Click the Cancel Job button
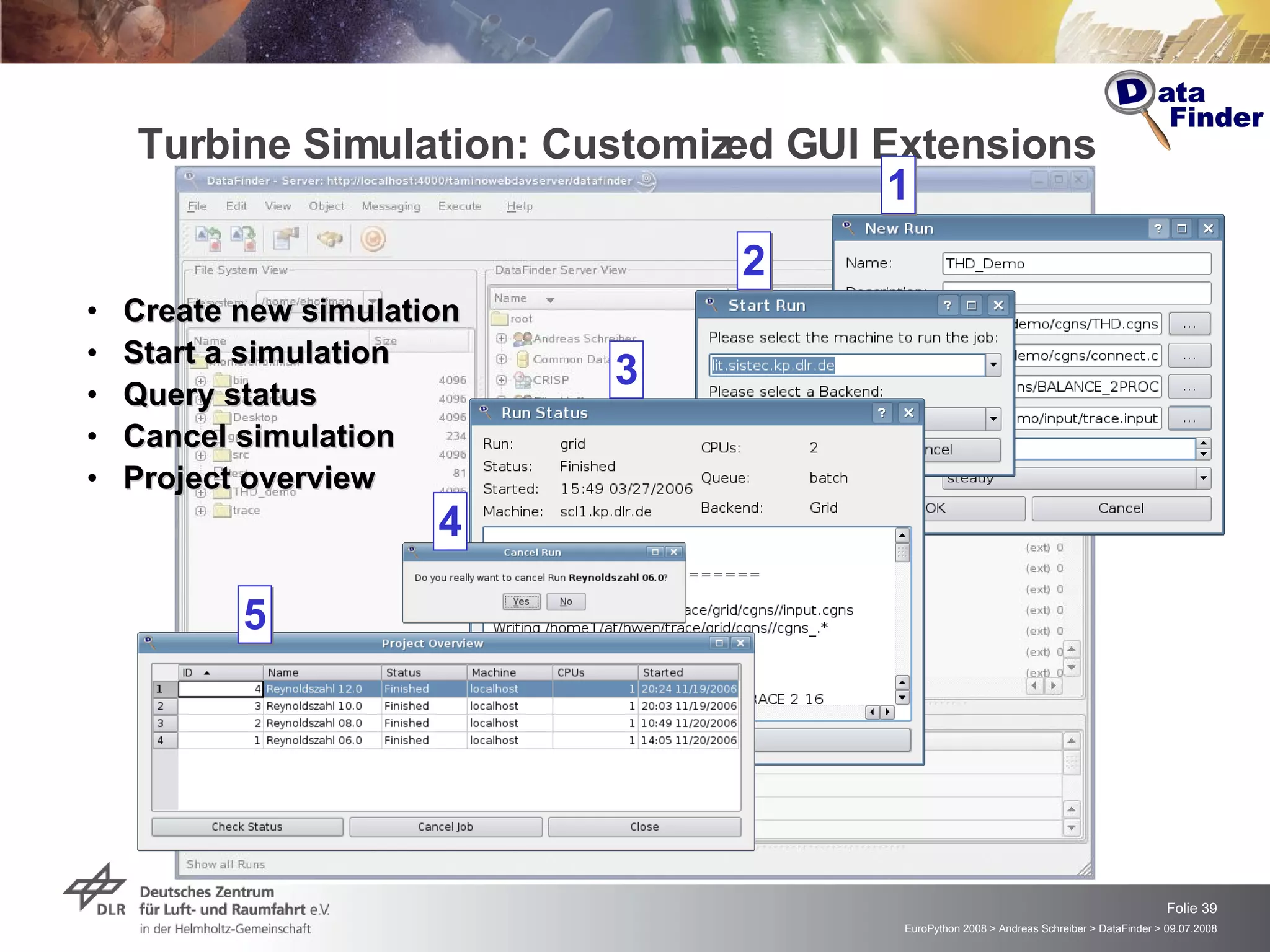The image size is (1270, 952). [x=445, y=827]
